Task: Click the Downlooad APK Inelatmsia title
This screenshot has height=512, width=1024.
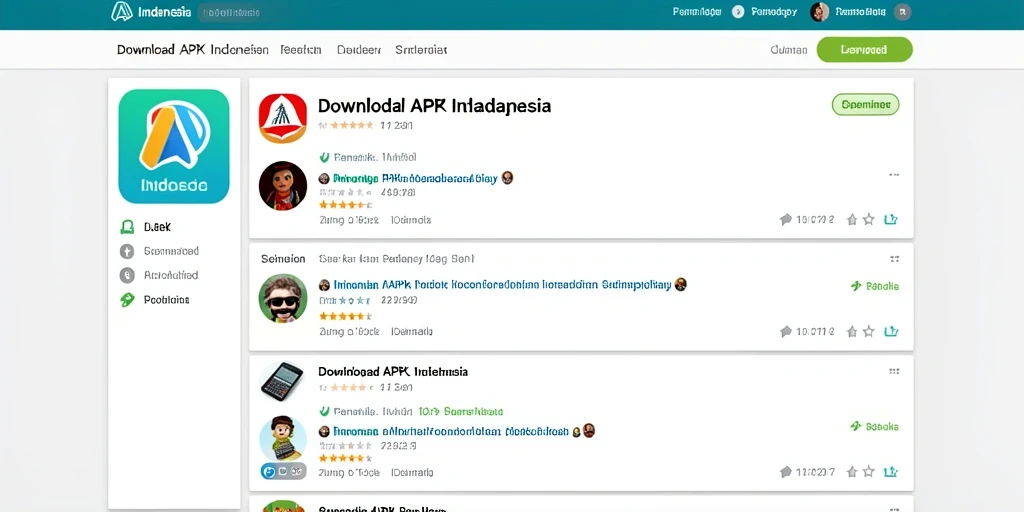Action: 393,372
